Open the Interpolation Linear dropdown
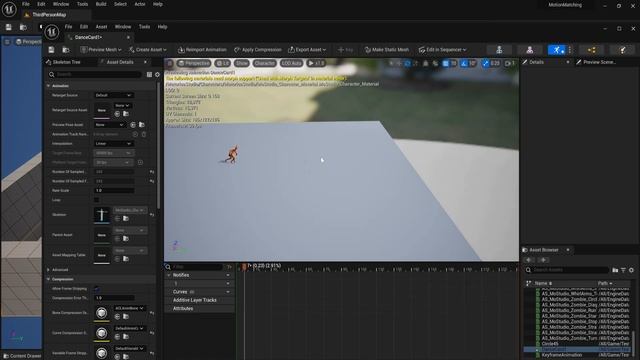This screenshot has width=640, height=360. (x=113, y=144)
